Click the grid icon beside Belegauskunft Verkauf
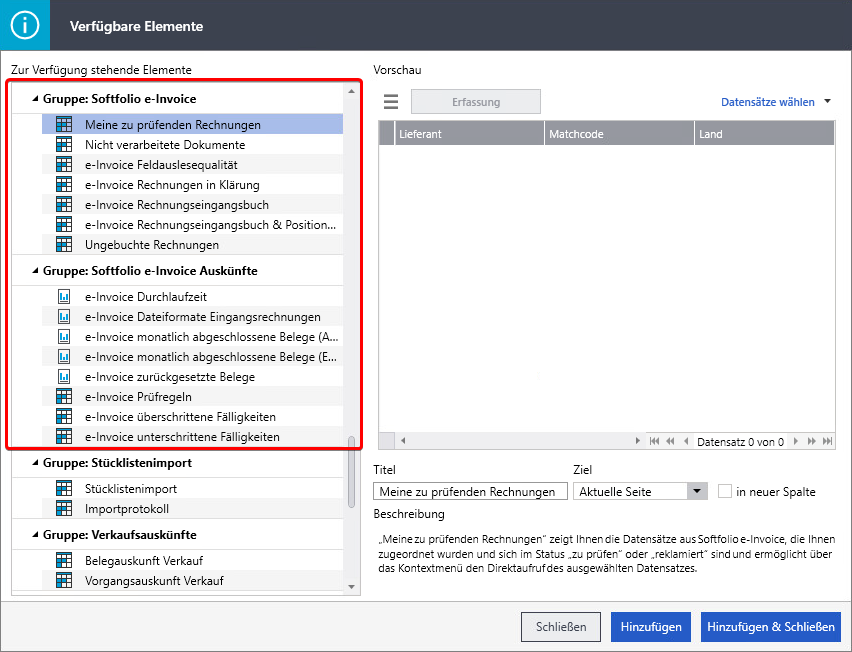Viewport: 852px width, 652px height. point(64,560)
